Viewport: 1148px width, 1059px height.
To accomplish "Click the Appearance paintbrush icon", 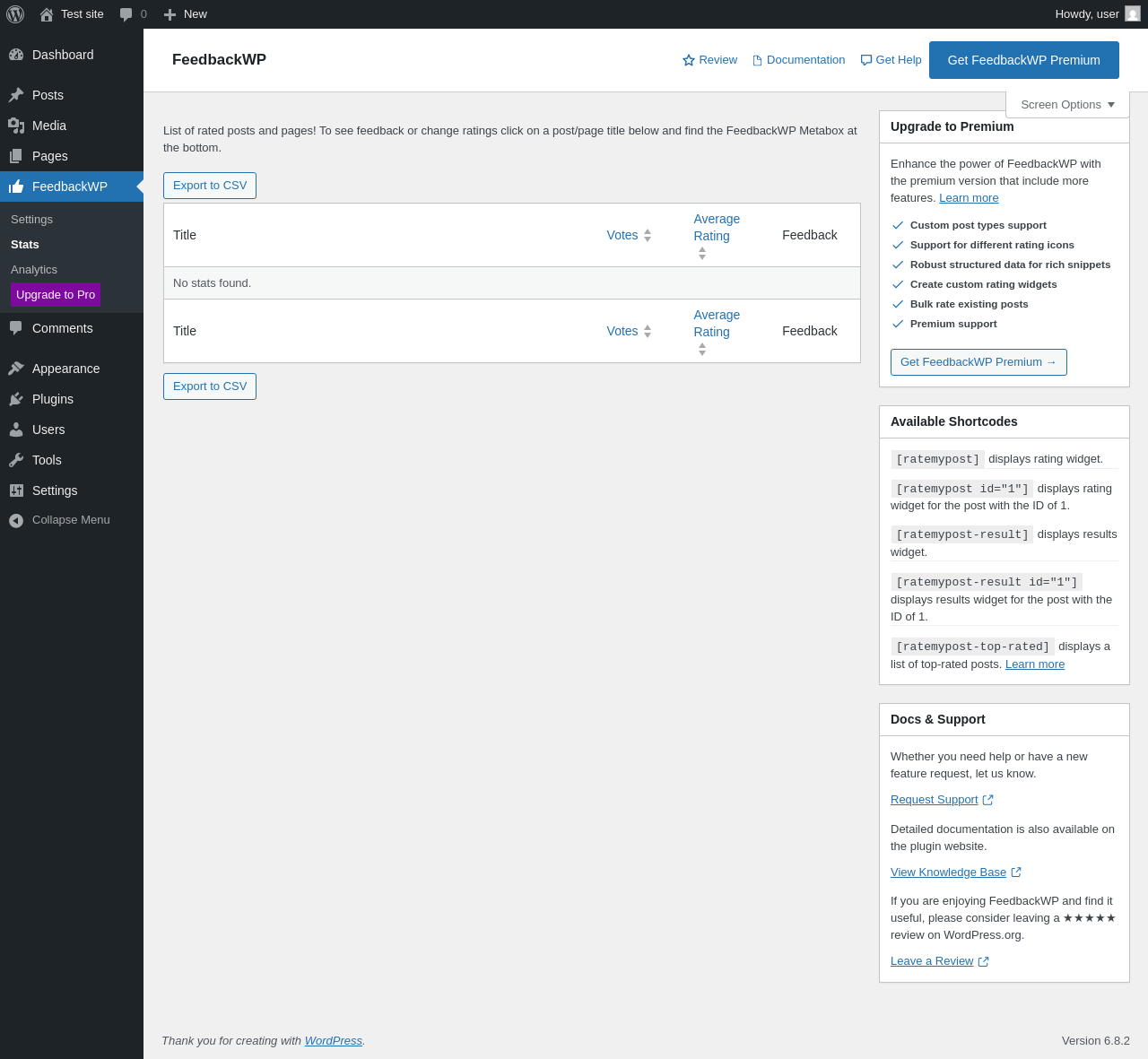I will tap(16, 369).
